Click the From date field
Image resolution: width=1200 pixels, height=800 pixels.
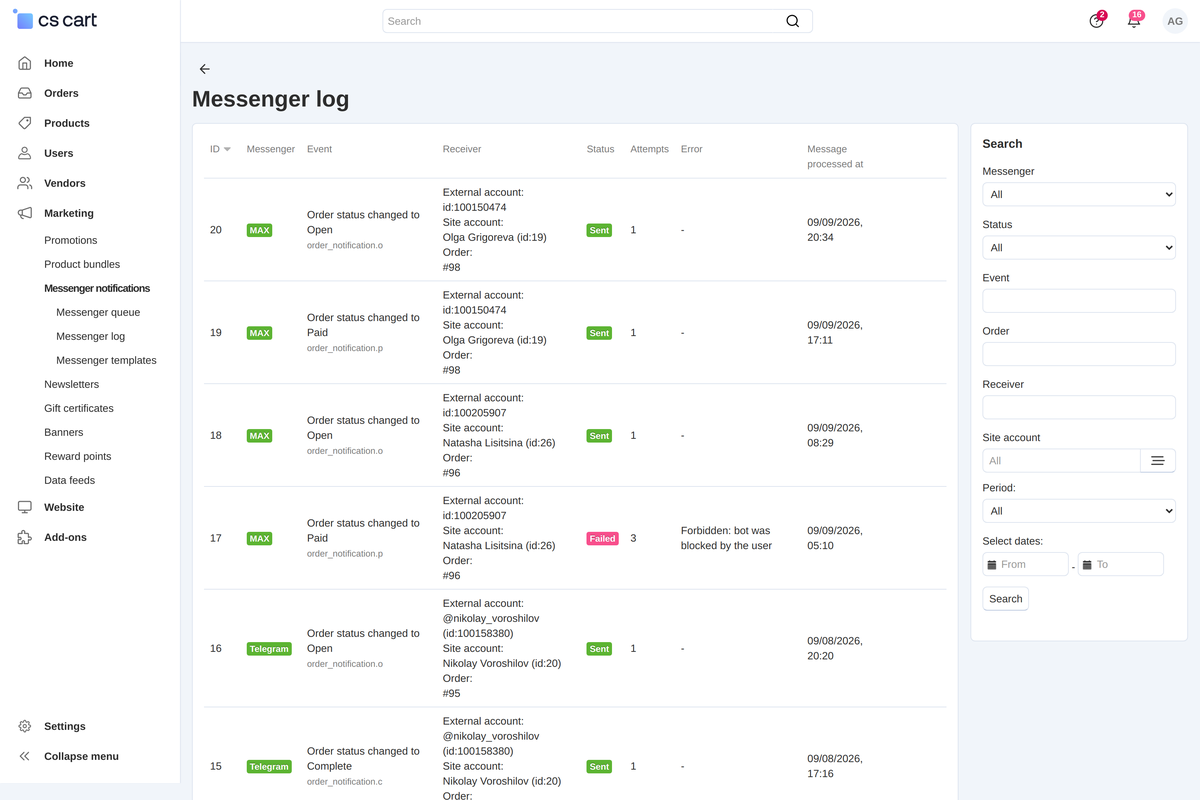coord(1026,565)
